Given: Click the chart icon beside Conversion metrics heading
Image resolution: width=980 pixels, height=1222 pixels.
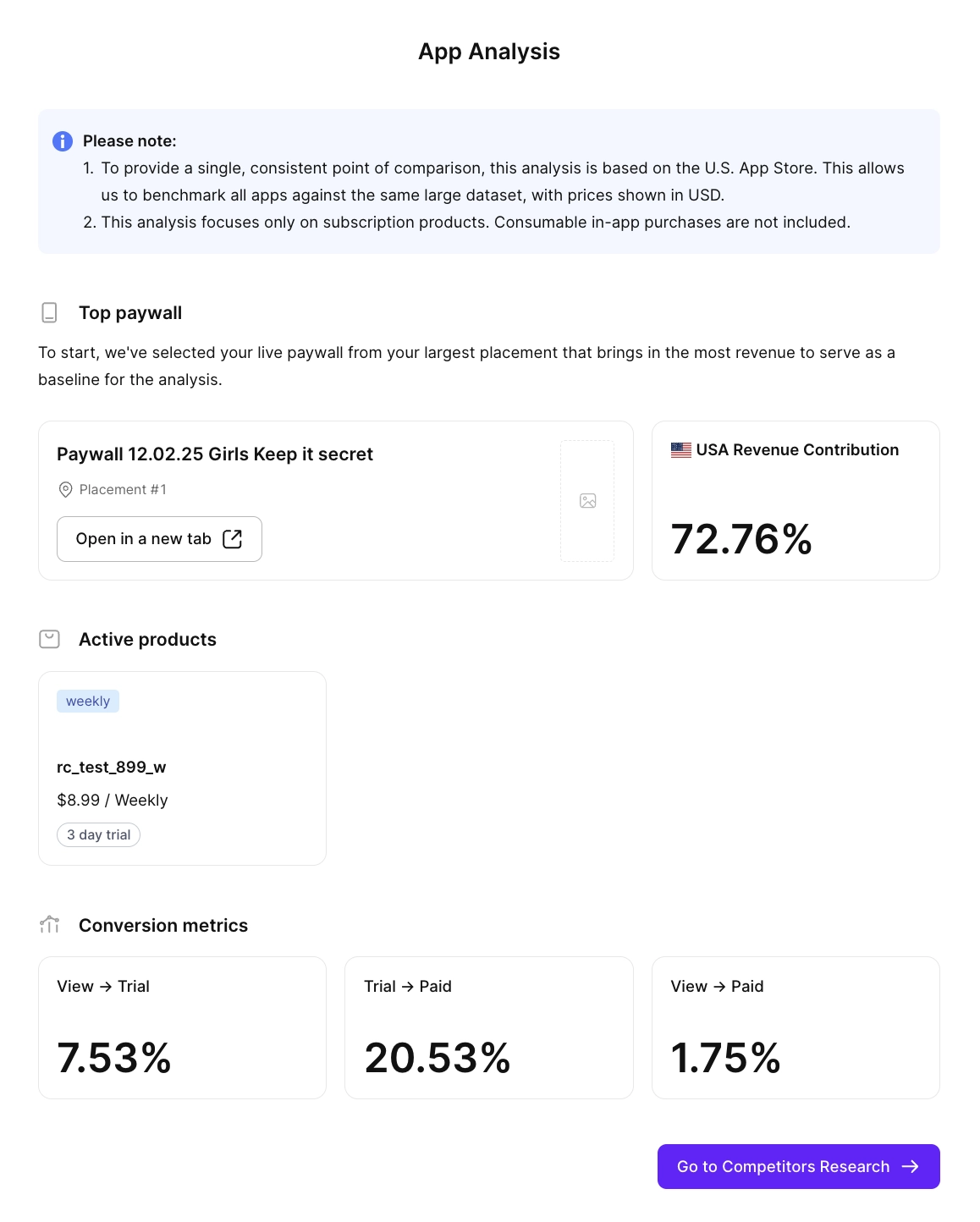Looking at the screenshot, I should pyautogui.click(x=49, y=925).
